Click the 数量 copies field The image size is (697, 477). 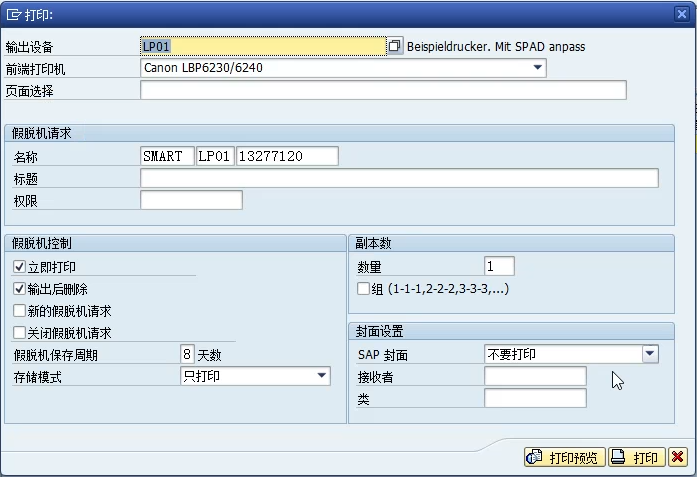499,266
